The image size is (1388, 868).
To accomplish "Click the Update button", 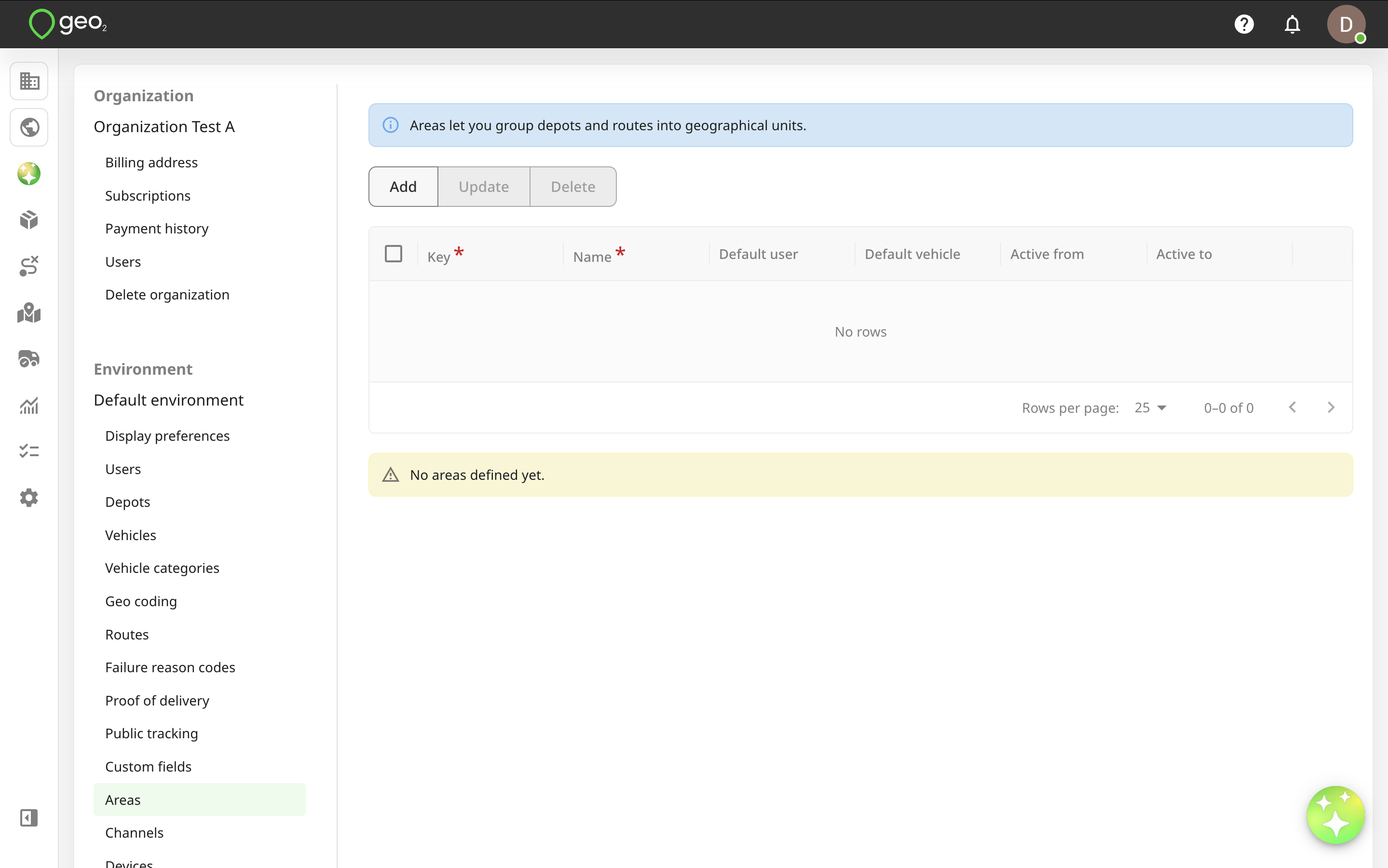I will (483, 187).
